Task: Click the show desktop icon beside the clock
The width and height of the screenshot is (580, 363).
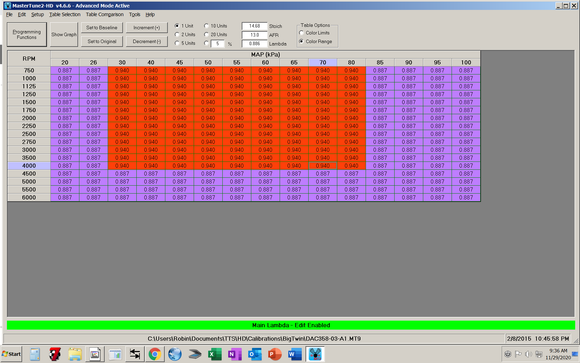Action: (576, 354)
